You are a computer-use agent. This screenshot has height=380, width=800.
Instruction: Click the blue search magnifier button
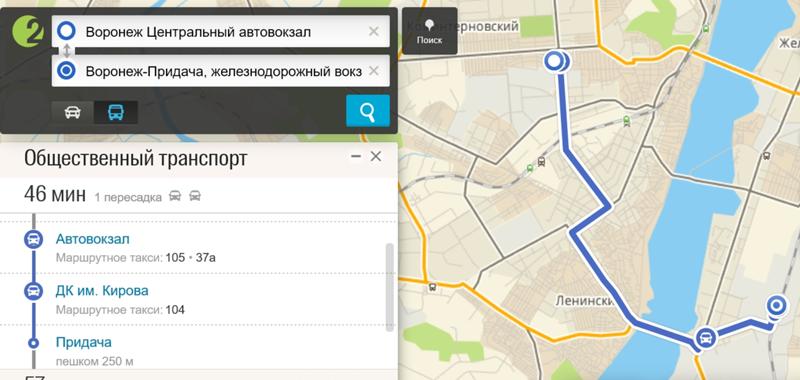pos(368,111)
